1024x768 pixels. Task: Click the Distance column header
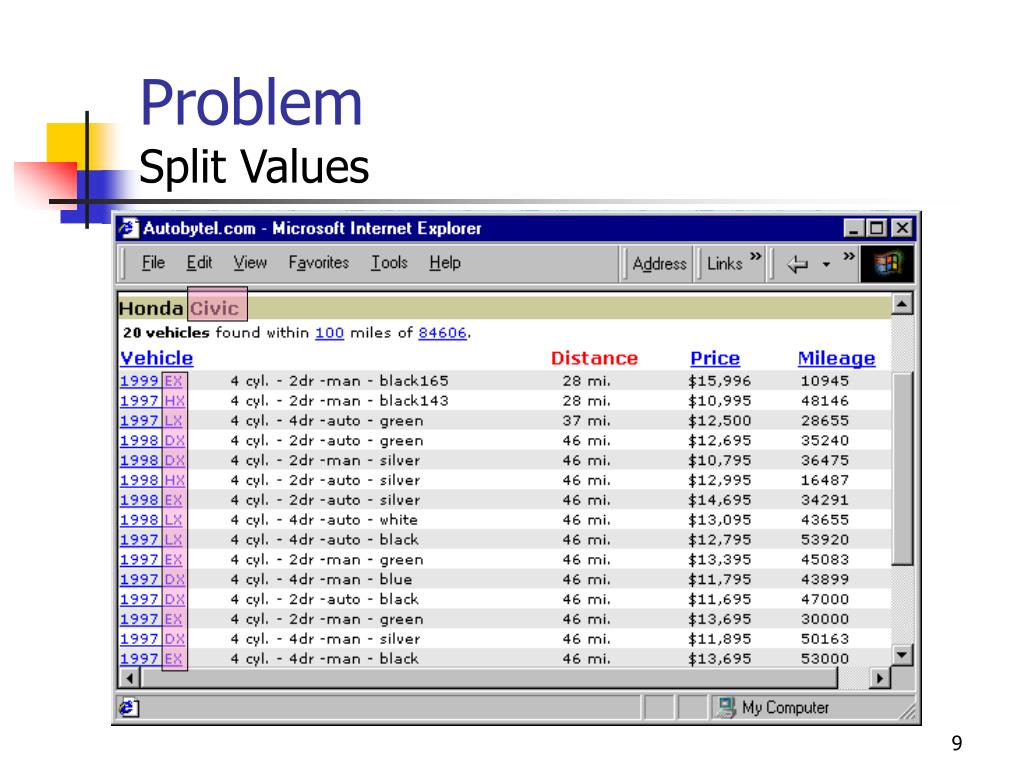[594, 358]
